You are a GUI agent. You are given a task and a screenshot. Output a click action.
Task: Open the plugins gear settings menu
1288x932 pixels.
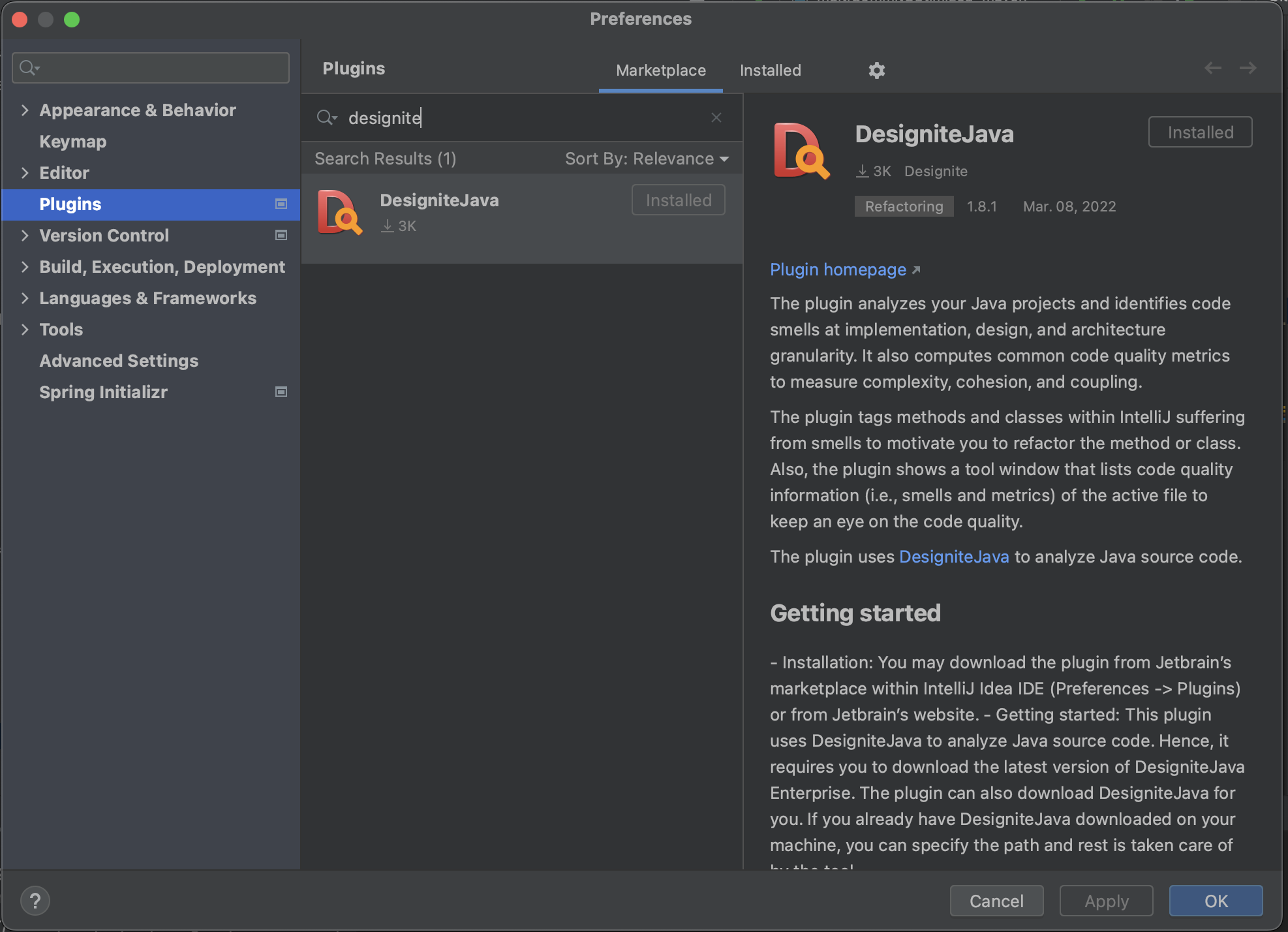click(x=876, y=70)
